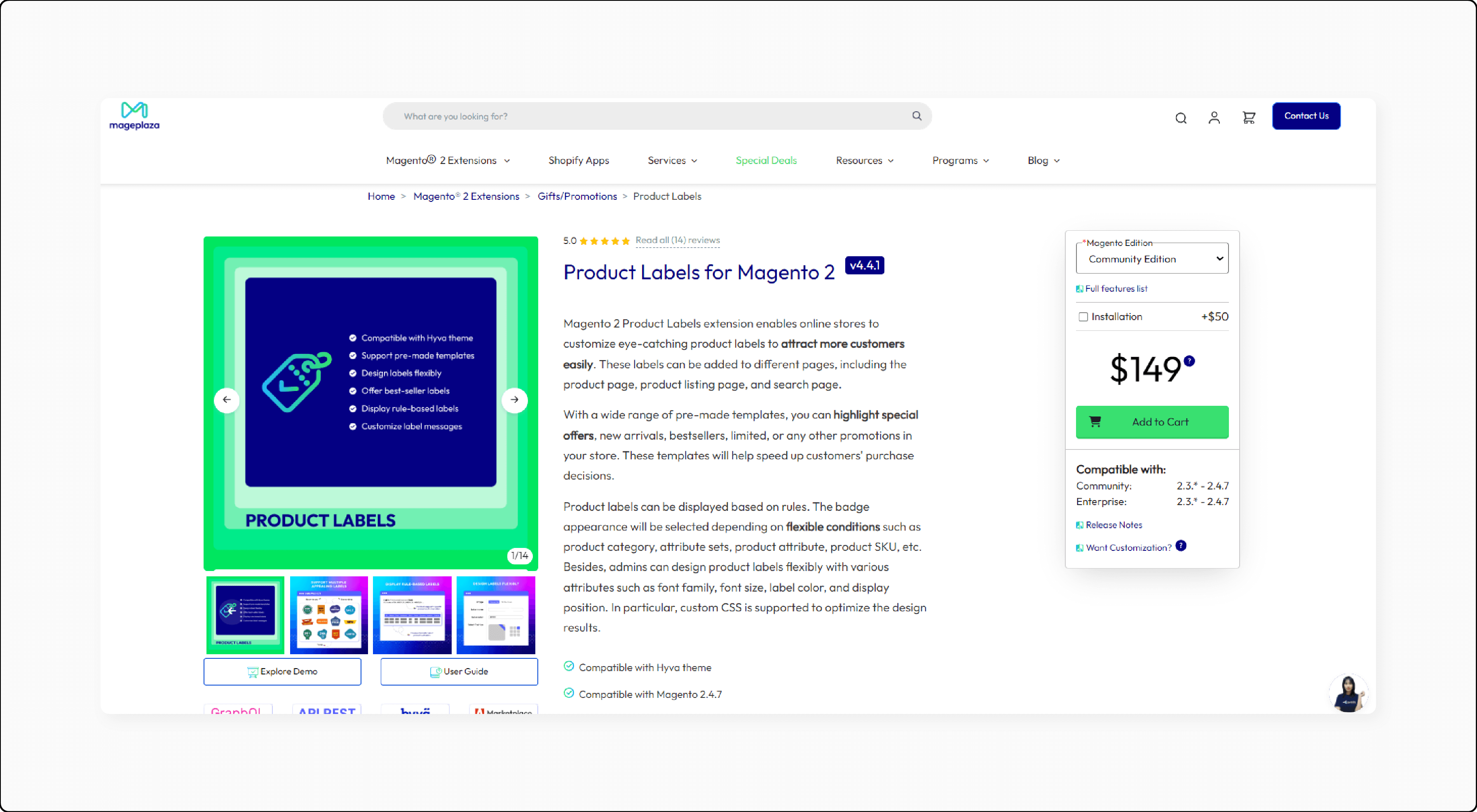The width and height of the screenshot is (1477, 812).
Task: Click the main product gallery image
Action: [x=371, y=403]
